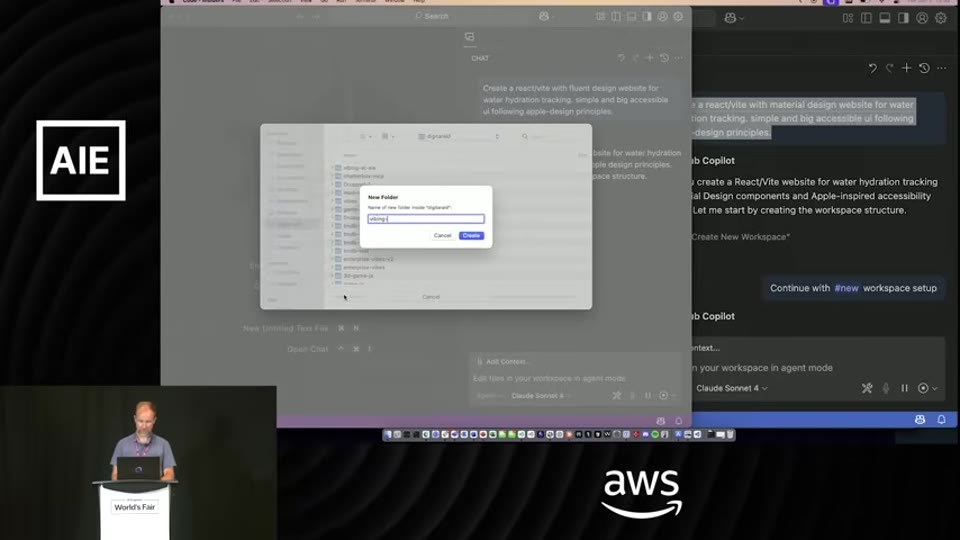Viewport: 960px width, 540px height.
Task: Click Cancel at bottom of file picker
Action: click(431, 297)
